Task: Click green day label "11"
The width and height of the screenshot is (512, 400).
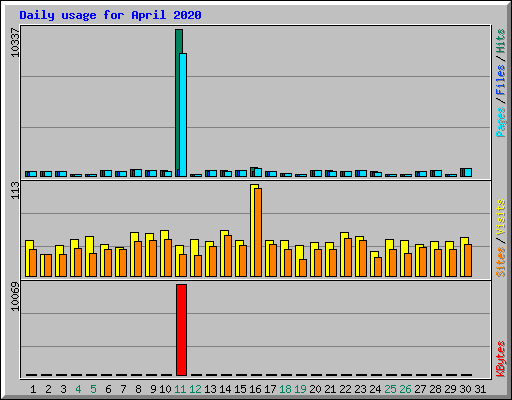Action: click(x=180, y=389)
